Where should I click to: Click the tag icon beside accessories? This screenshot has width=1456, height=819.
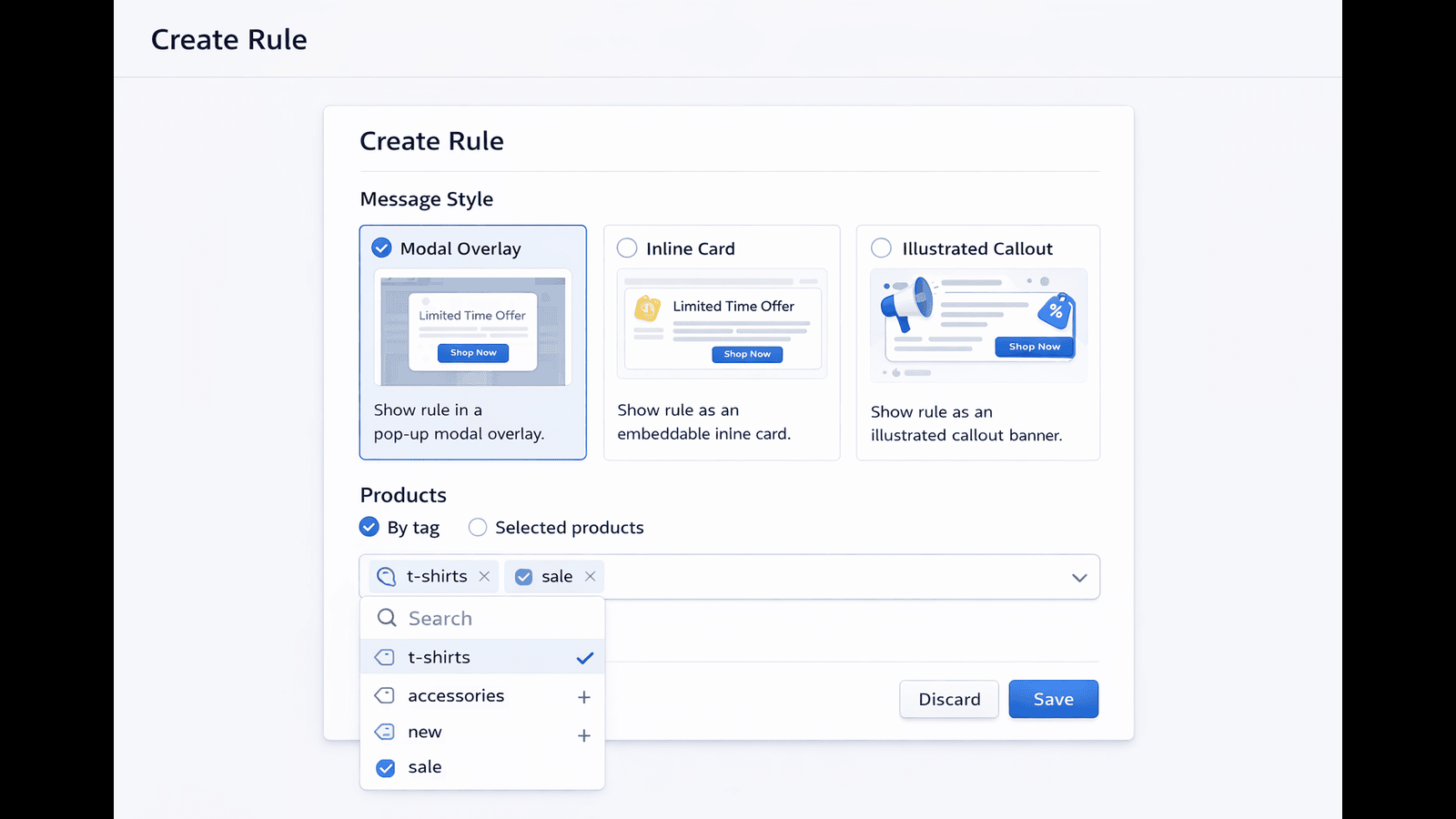pos(385,695)
